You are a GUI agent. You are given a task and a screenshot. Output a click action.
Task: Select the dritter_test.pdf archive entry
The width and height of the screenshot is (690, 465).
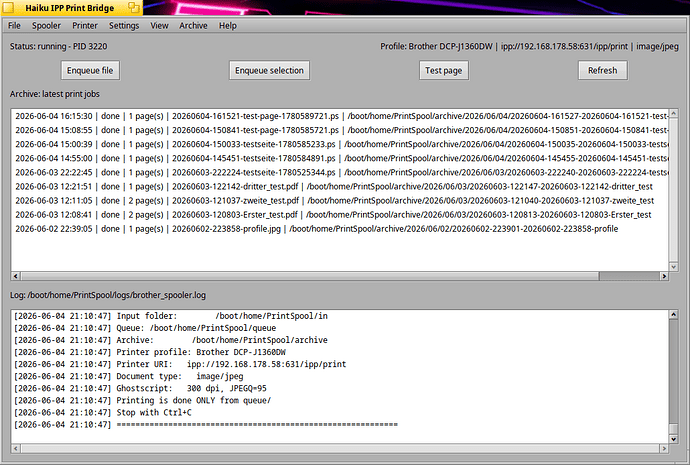pyautogui.click(x=340, y=187)
